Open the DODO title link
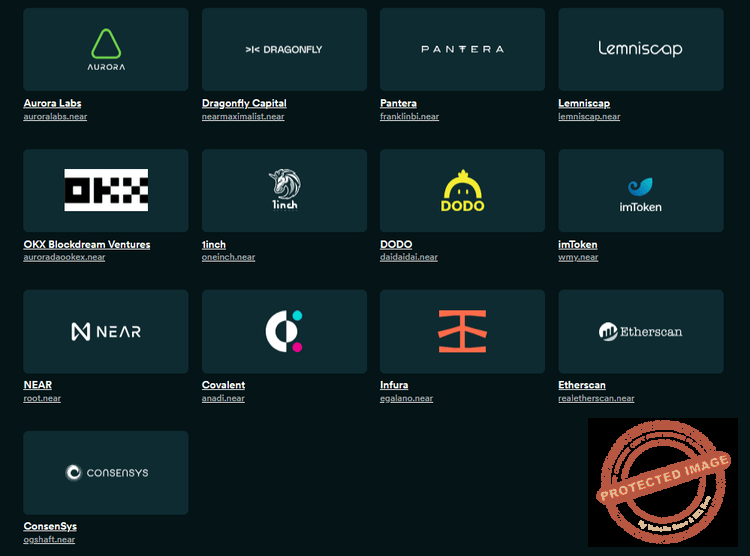This screenshot has height=556, width=750. tap(396, 245)
